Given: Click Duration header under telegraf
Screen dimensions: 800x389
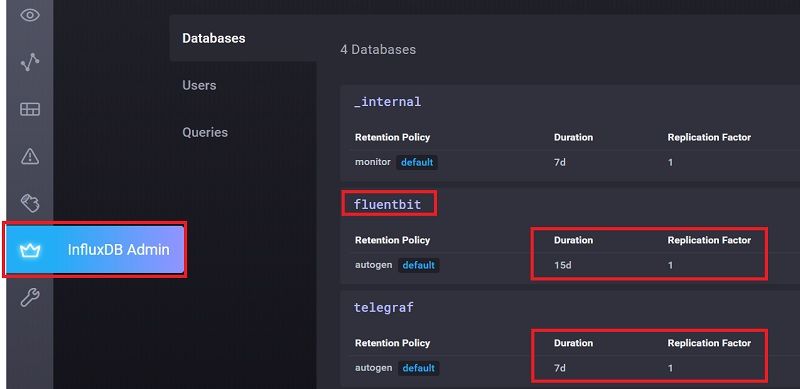Looking at the screenshot, I should click(x=573, y=343).
